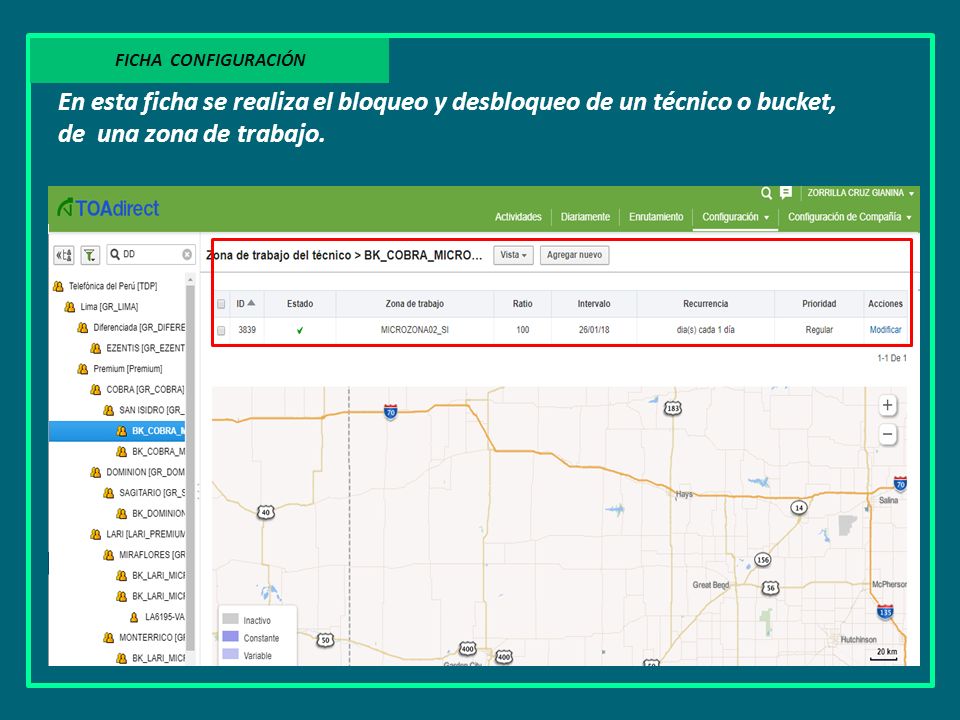Click the Regular priority cell
Screen dimensions: 960x720
pos(819,330)
